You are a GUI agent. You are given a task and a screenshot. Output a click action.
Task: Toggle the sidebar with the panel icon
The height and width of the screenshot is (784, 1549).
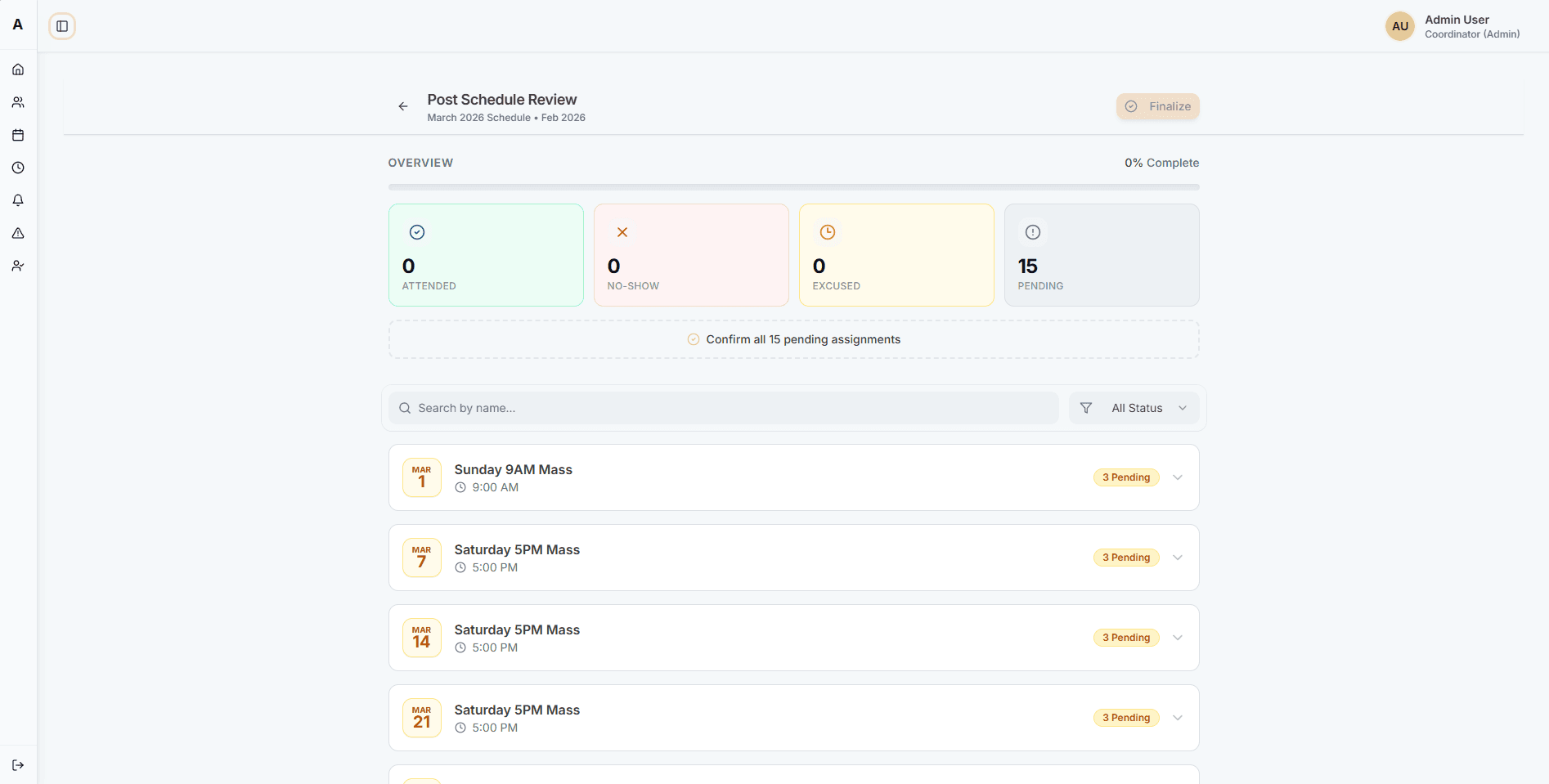(x=61, y=25)
